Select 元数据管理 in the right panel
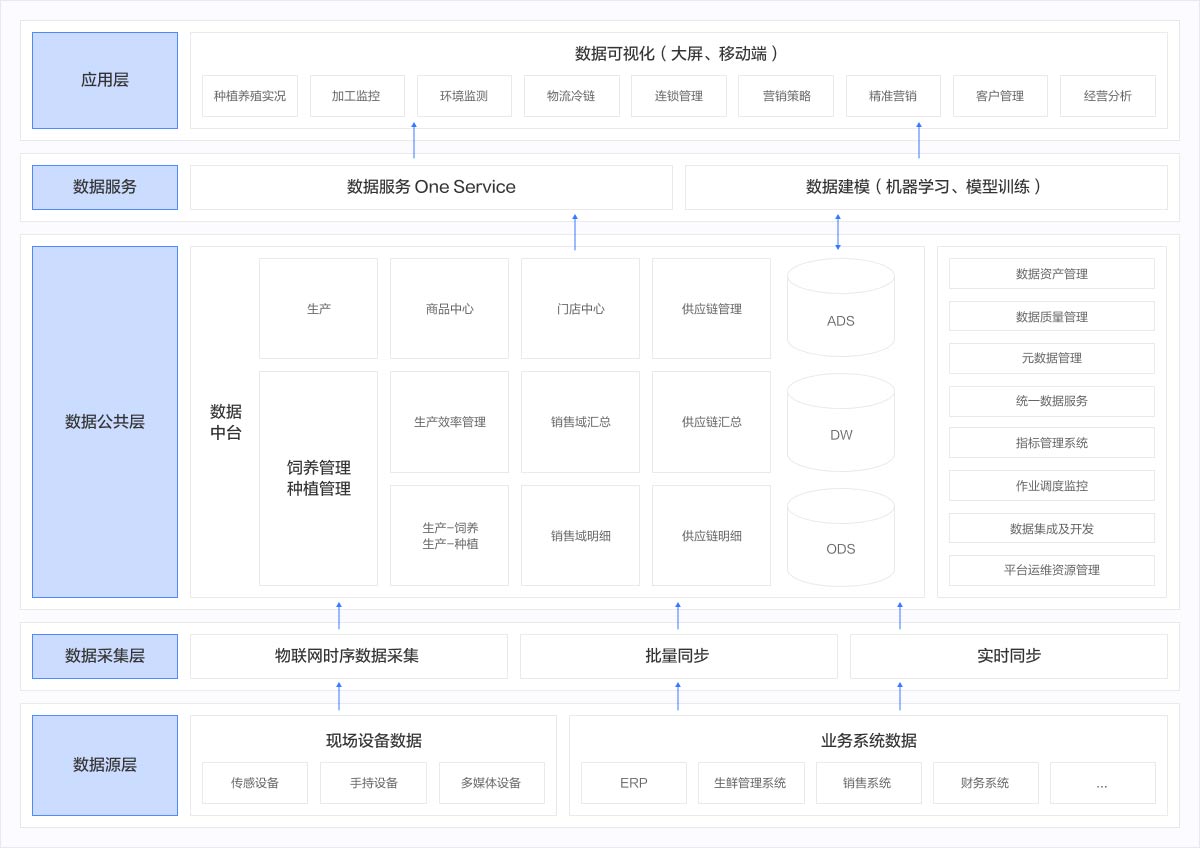 [1051, 358]
